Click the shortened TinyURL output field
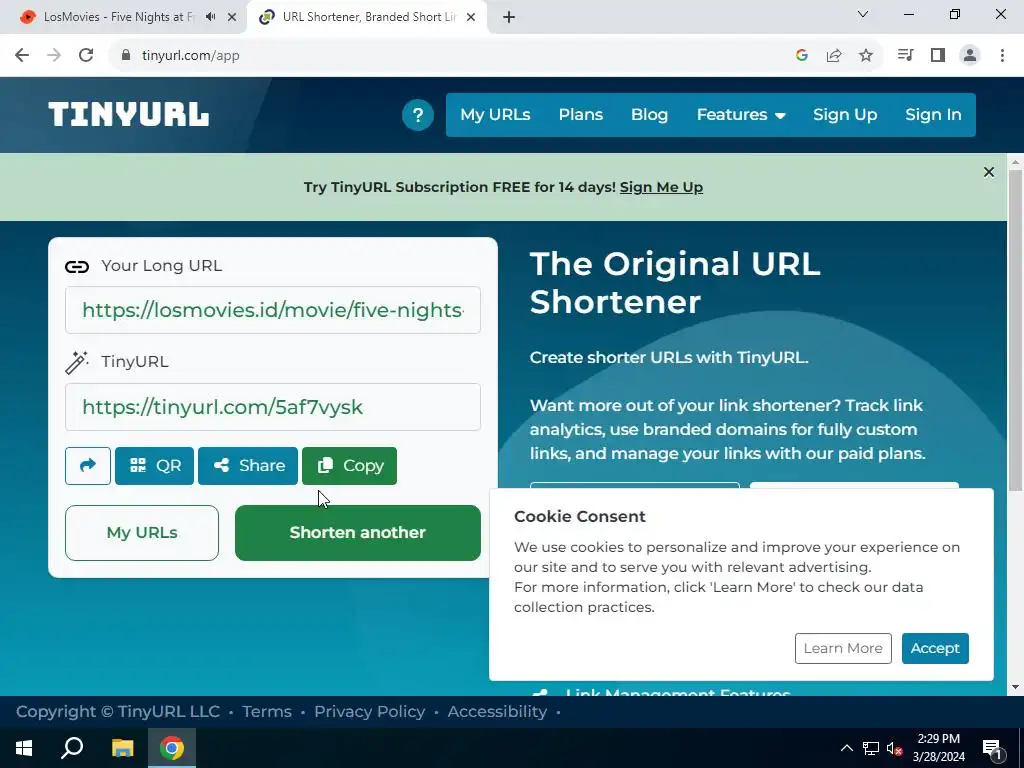1024x768 pixels. [x=273, y=407]
